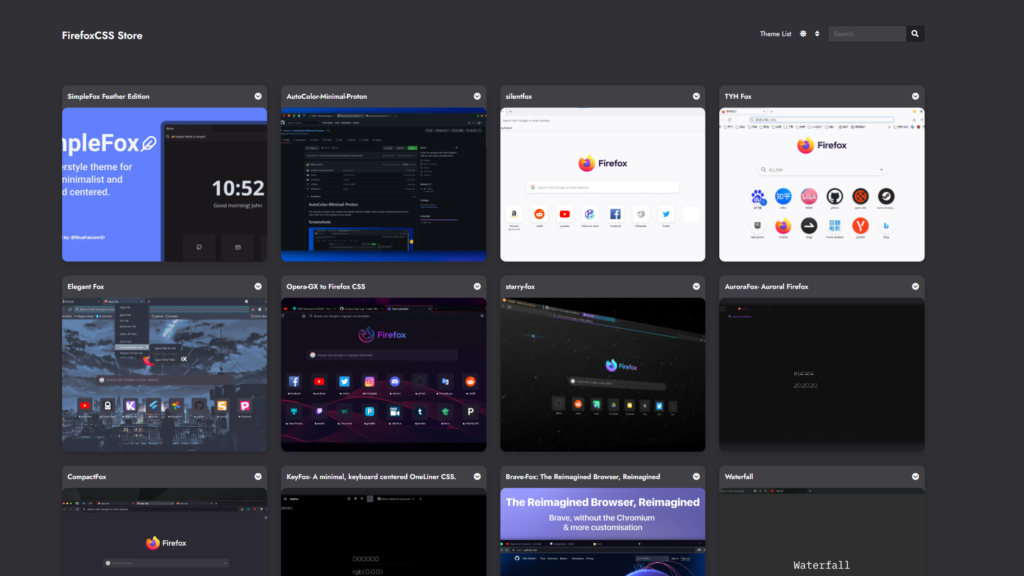Open the CompactFox preview image
The width and height of the screenshot is (1024, 576).
(165, 532)
